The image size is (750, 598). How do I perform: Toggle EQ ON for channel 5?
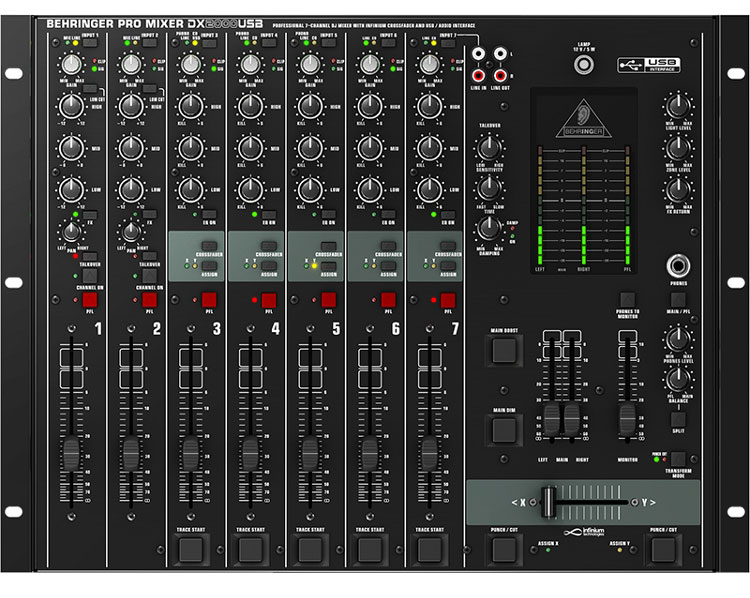329,215
